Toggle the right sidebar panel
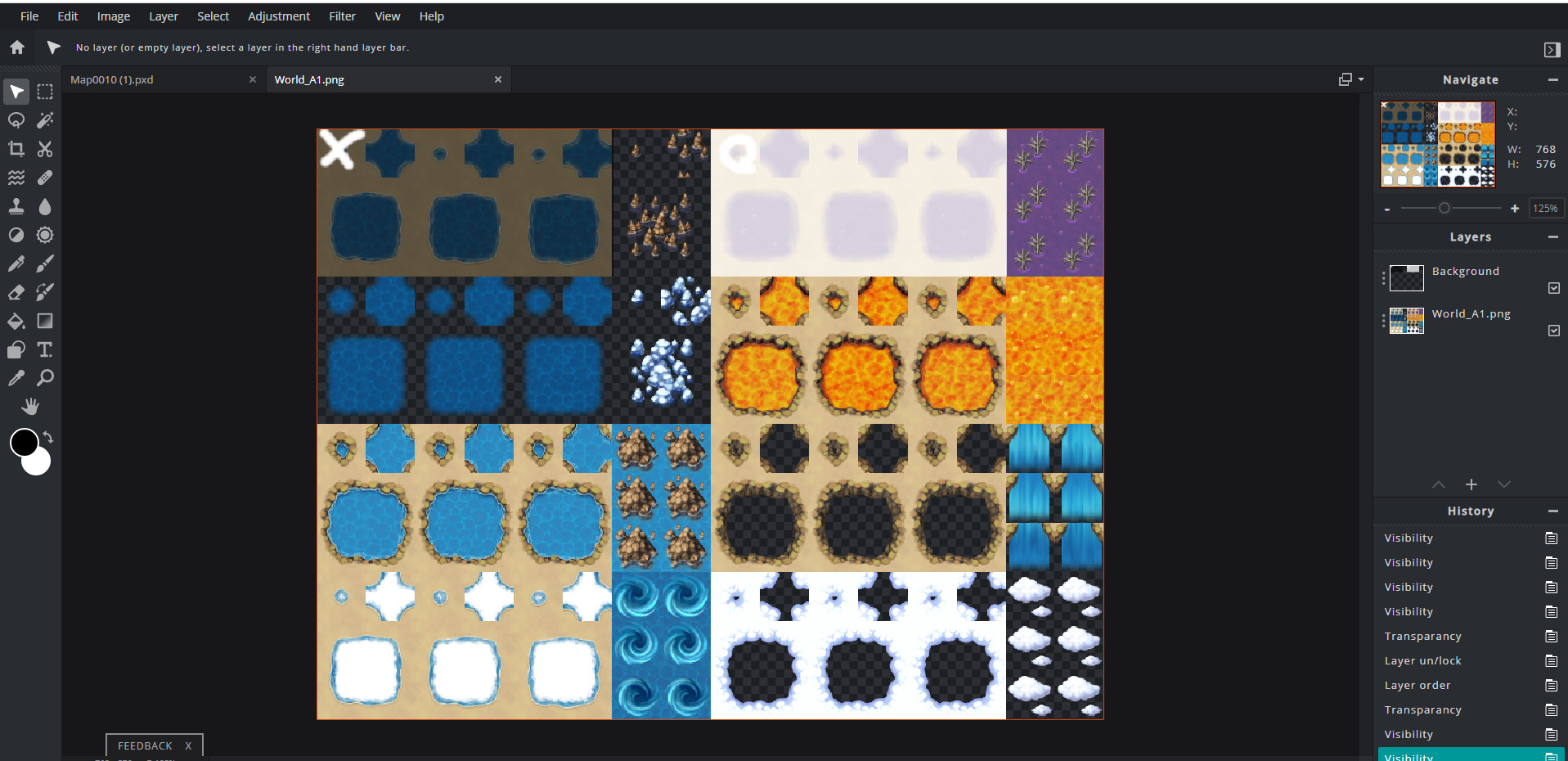Viewport: 1568px width, 761px height. click(x=1552, y=50)
